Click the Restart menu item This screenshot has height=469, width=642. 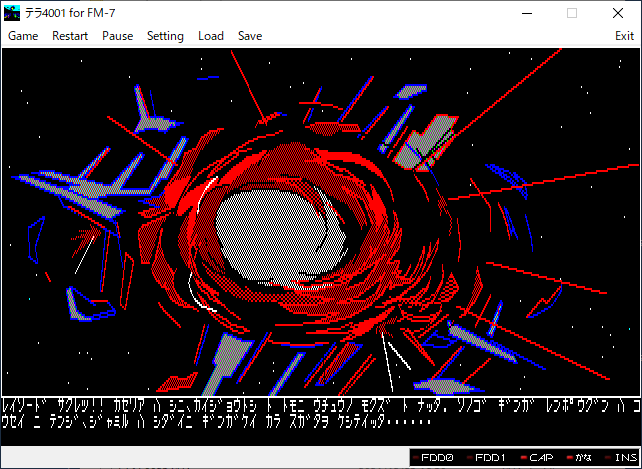pyautogui.click(x=70, y=36)
